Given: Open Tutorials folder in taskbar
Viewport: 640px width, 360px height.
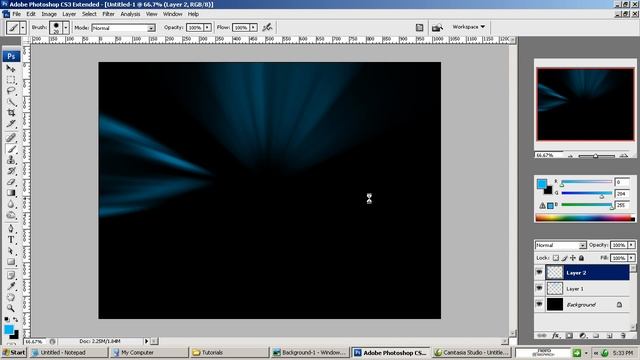Looking at the screenshot, I should [229, 352].
